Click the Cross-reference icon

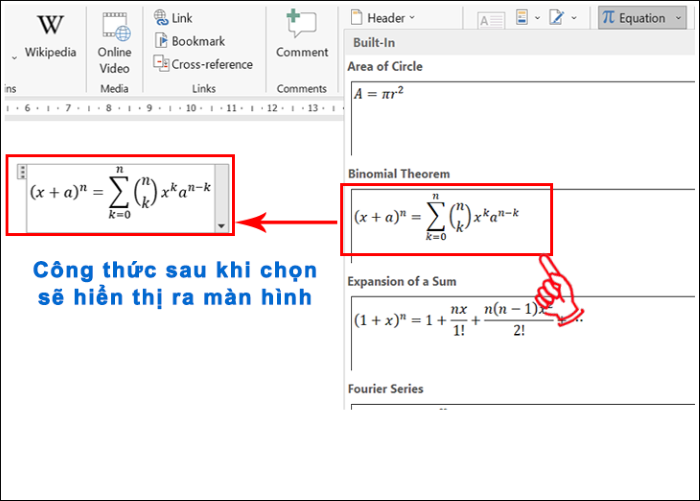(161, 63)
